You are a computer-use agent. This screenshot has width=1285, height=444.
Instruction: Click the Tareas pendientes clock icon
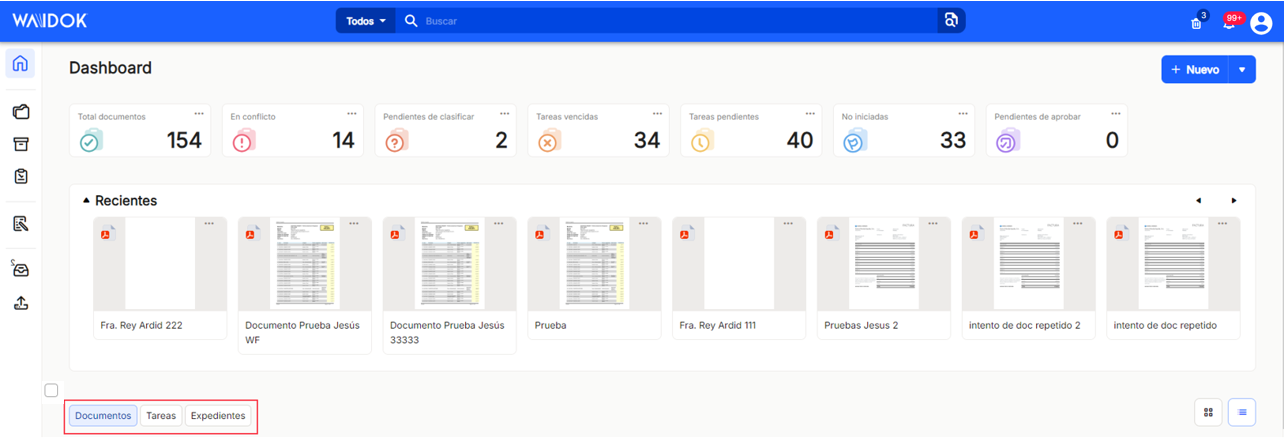pos(701,141)
